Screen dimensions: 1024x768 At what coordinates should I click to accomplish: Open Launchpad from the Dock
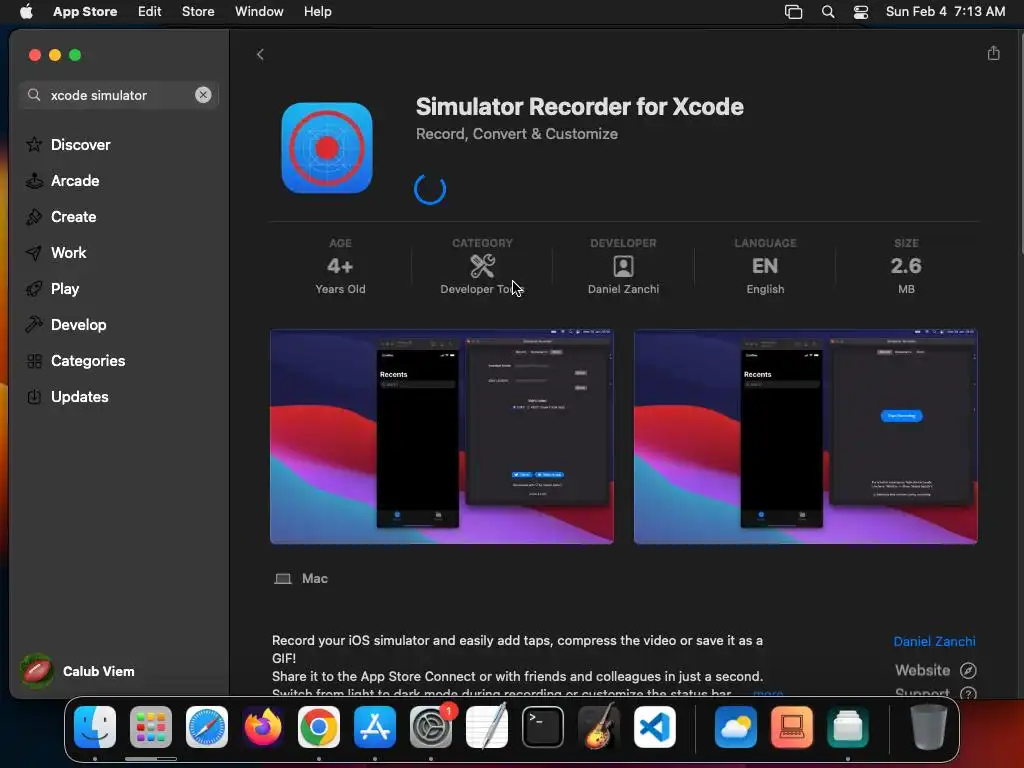pos(151,726)
